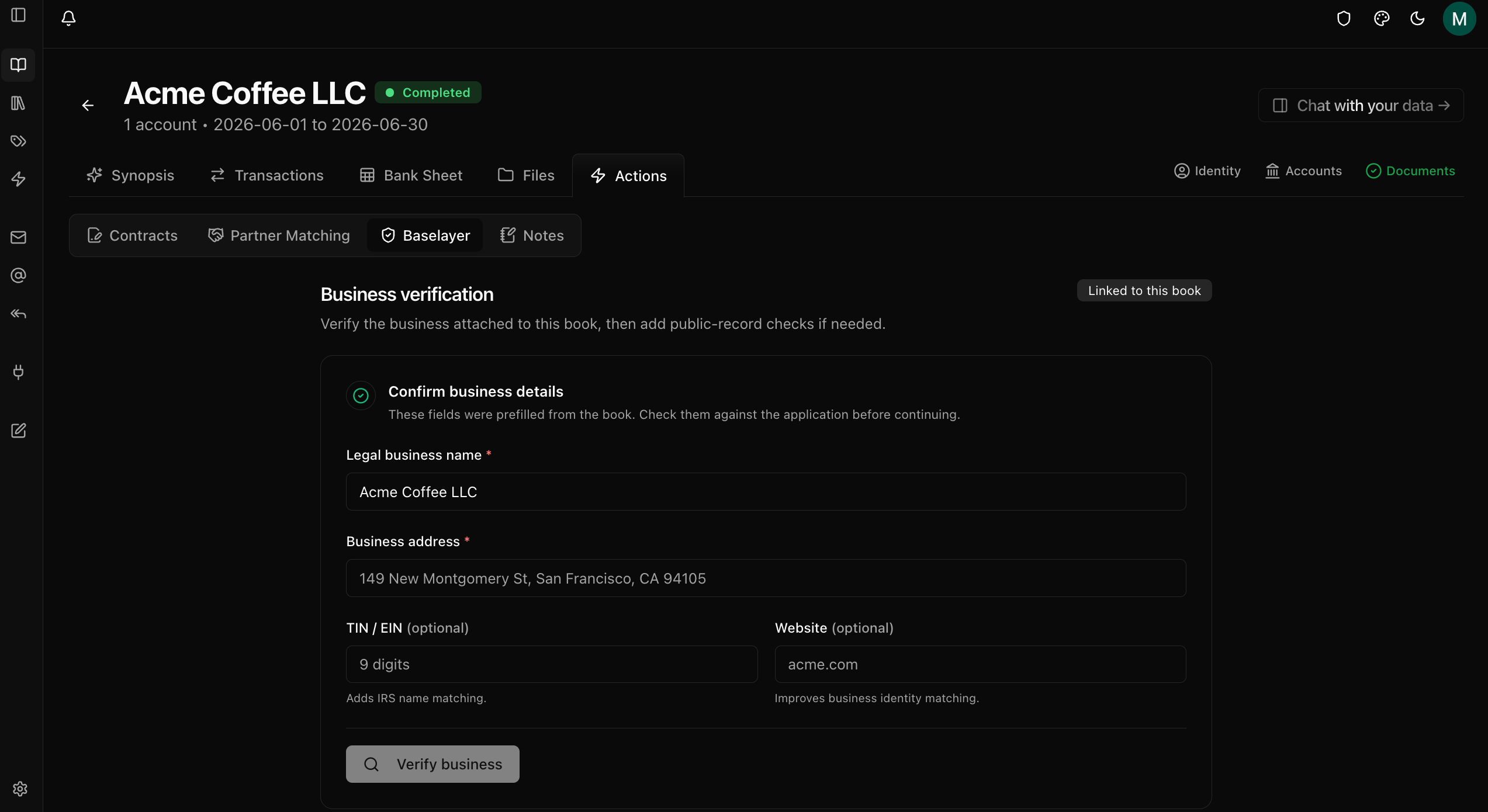Open the library icon in sidebar
This screenshot has height=812, width=1488.
click(19, 103)
